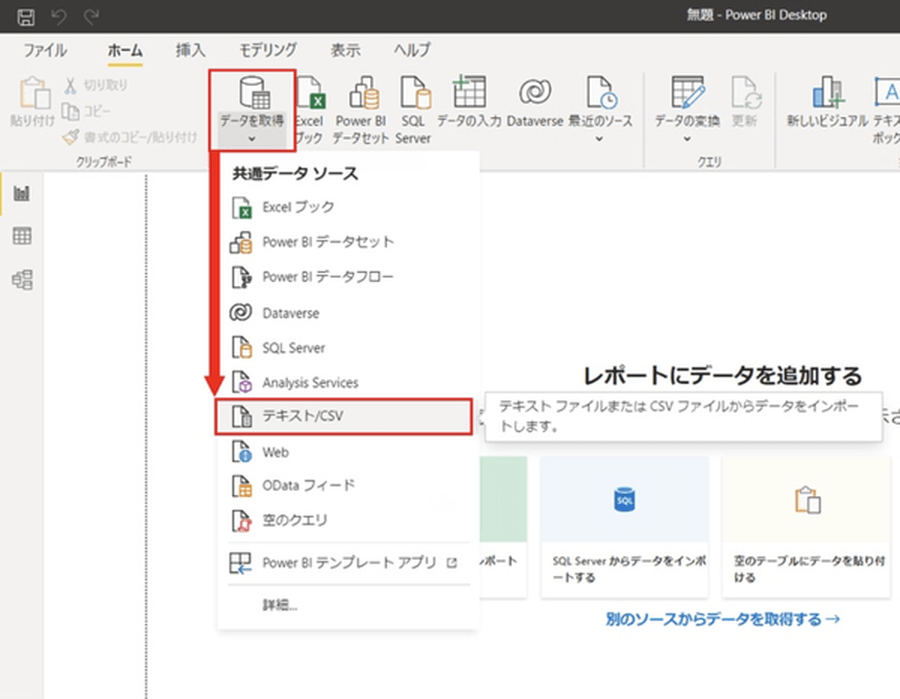Viewport: 900px width, 699px height.
Task: Open the ファイル tab
Action: click(x=45, y=50)
